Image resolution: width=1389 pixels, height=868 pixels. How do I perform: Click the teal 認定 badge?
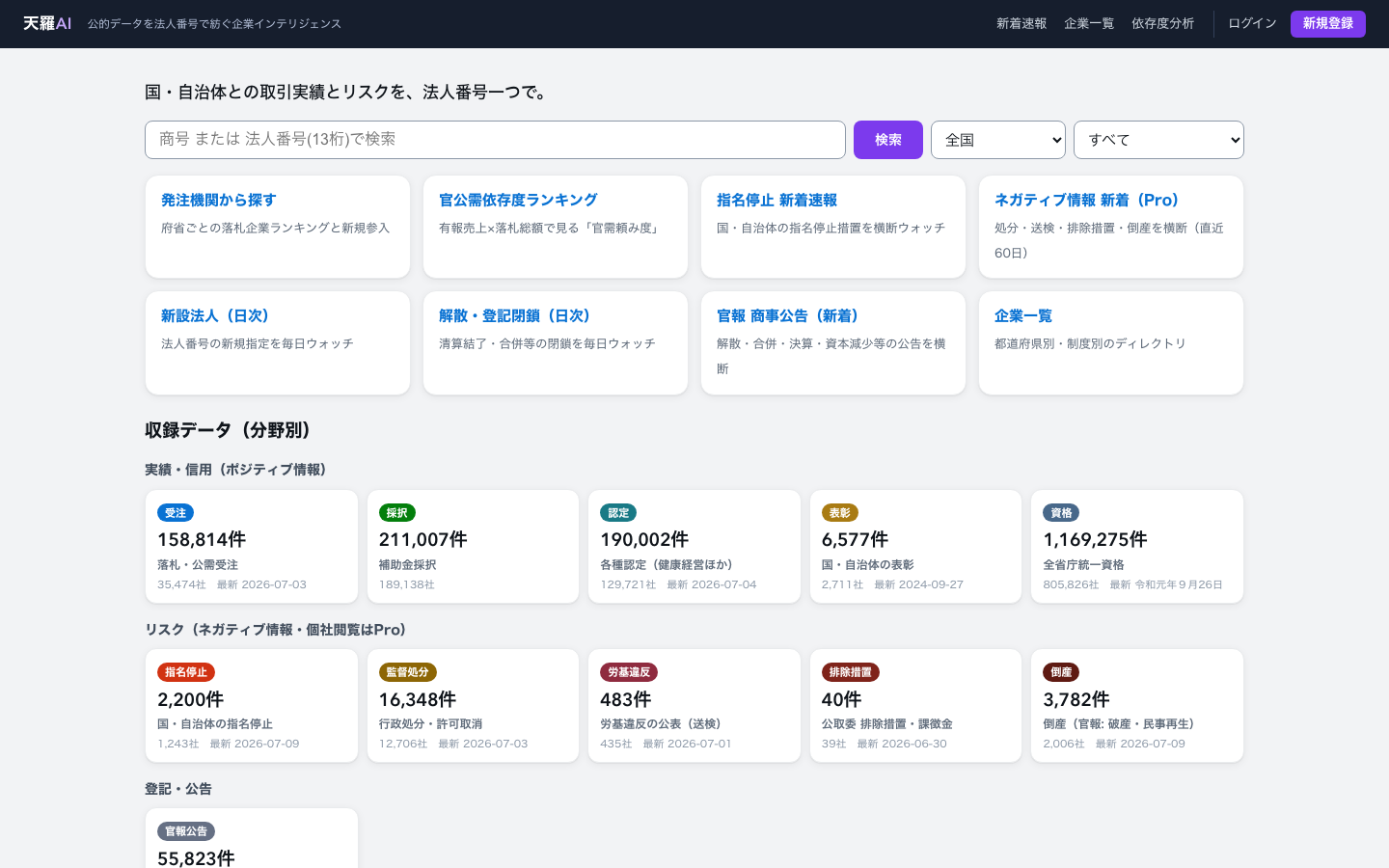pyautogui.click(x=618, y=513)
